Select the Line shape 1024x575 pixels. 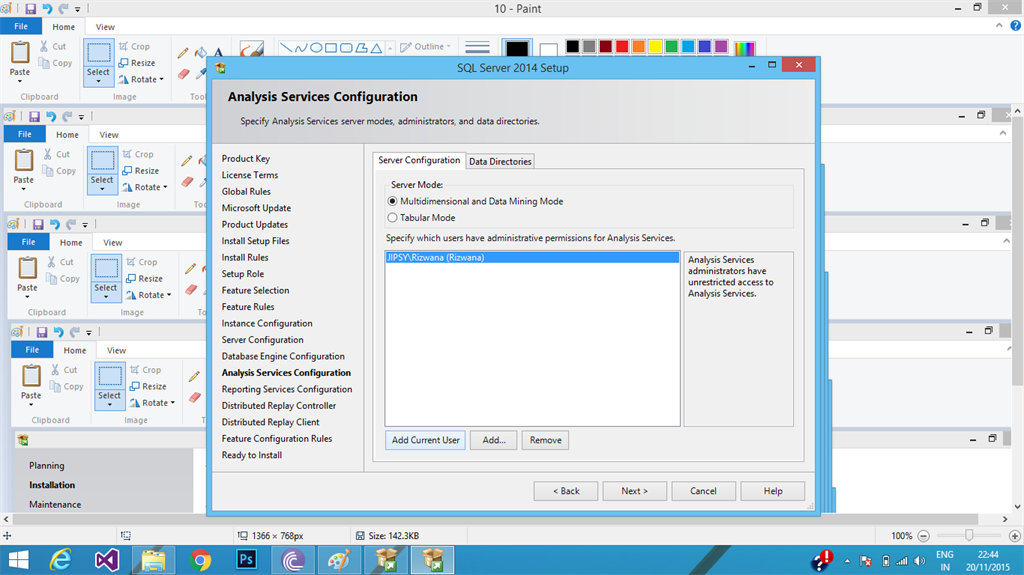click(x=286, y=48)
